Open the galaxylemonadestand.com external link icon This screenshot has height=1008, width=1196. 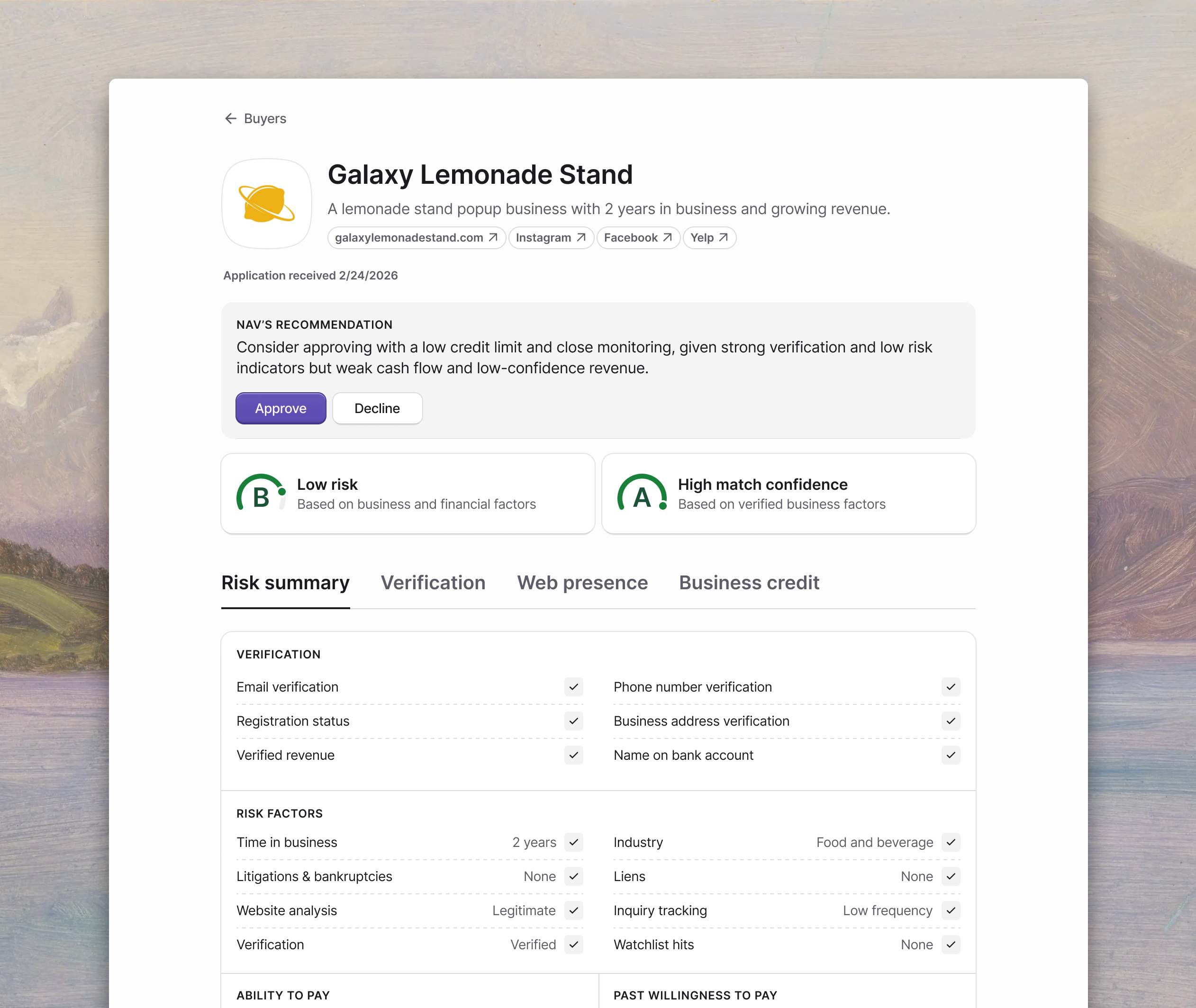(493, 238)
